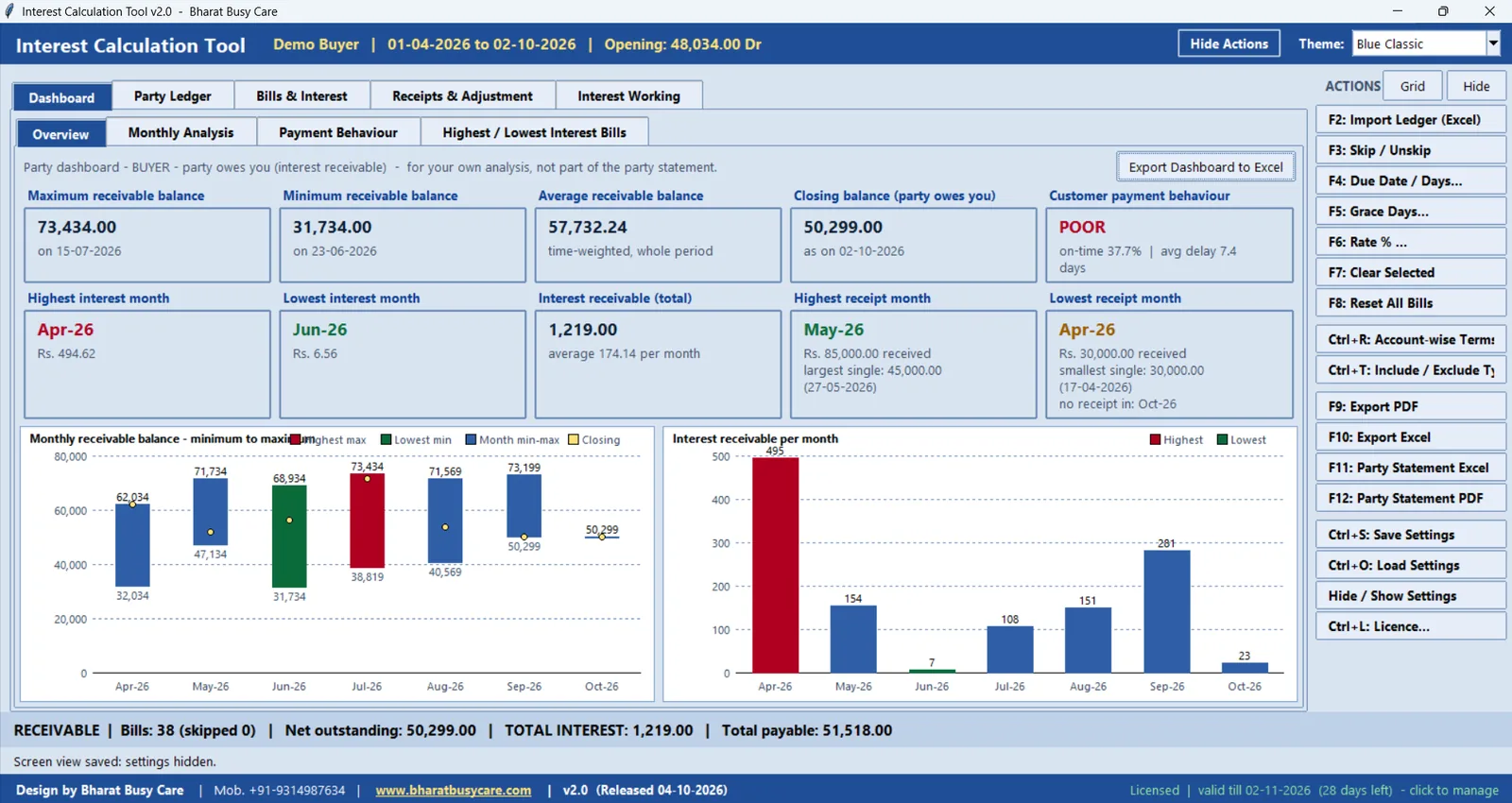Open Ctrl+L: Licence dialog

click(x=1411, y=626)
